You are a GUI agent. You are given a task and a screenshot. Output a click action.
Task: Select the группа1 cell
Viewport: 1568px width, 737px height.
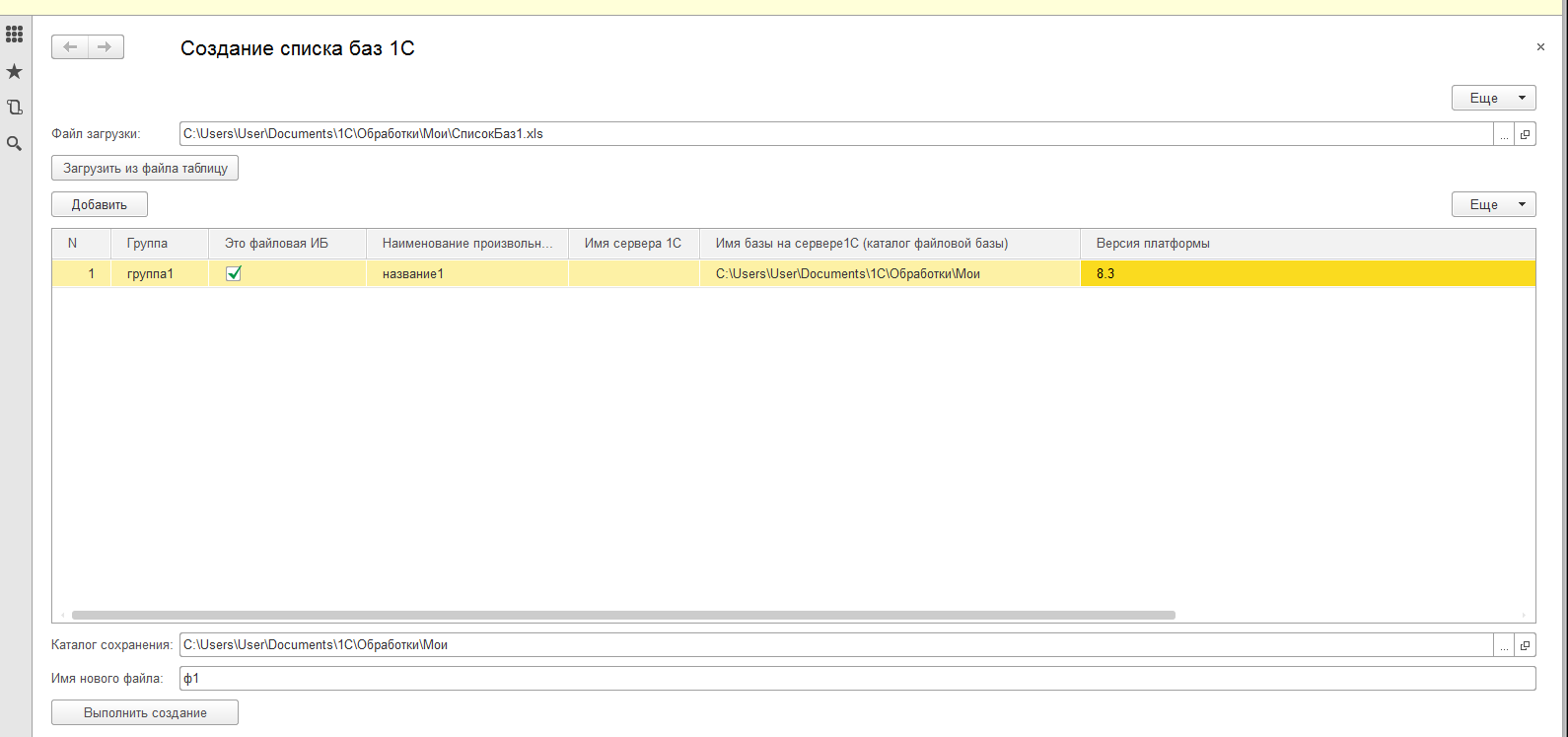(x=160, y=273)
